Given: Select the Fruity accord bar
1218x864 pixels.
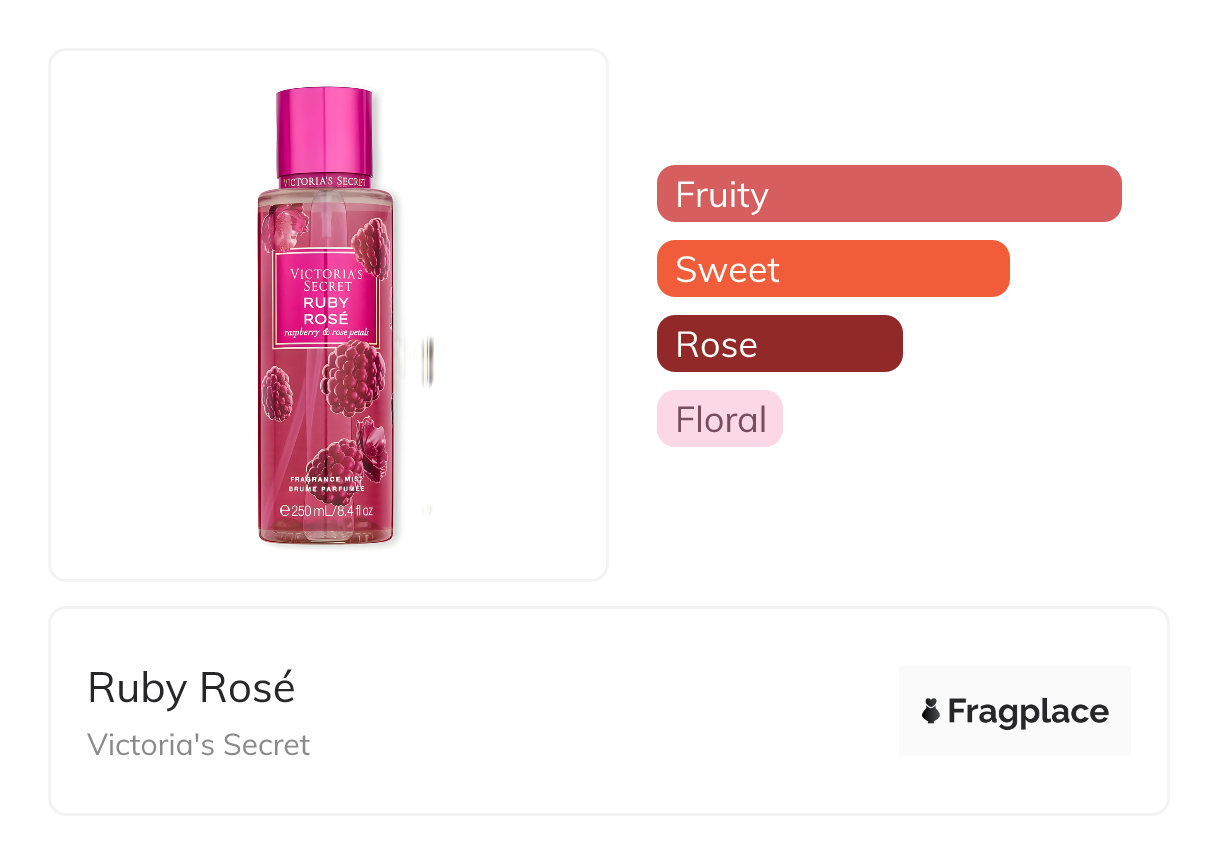Looking at the screenshot, I should (888, 194).
